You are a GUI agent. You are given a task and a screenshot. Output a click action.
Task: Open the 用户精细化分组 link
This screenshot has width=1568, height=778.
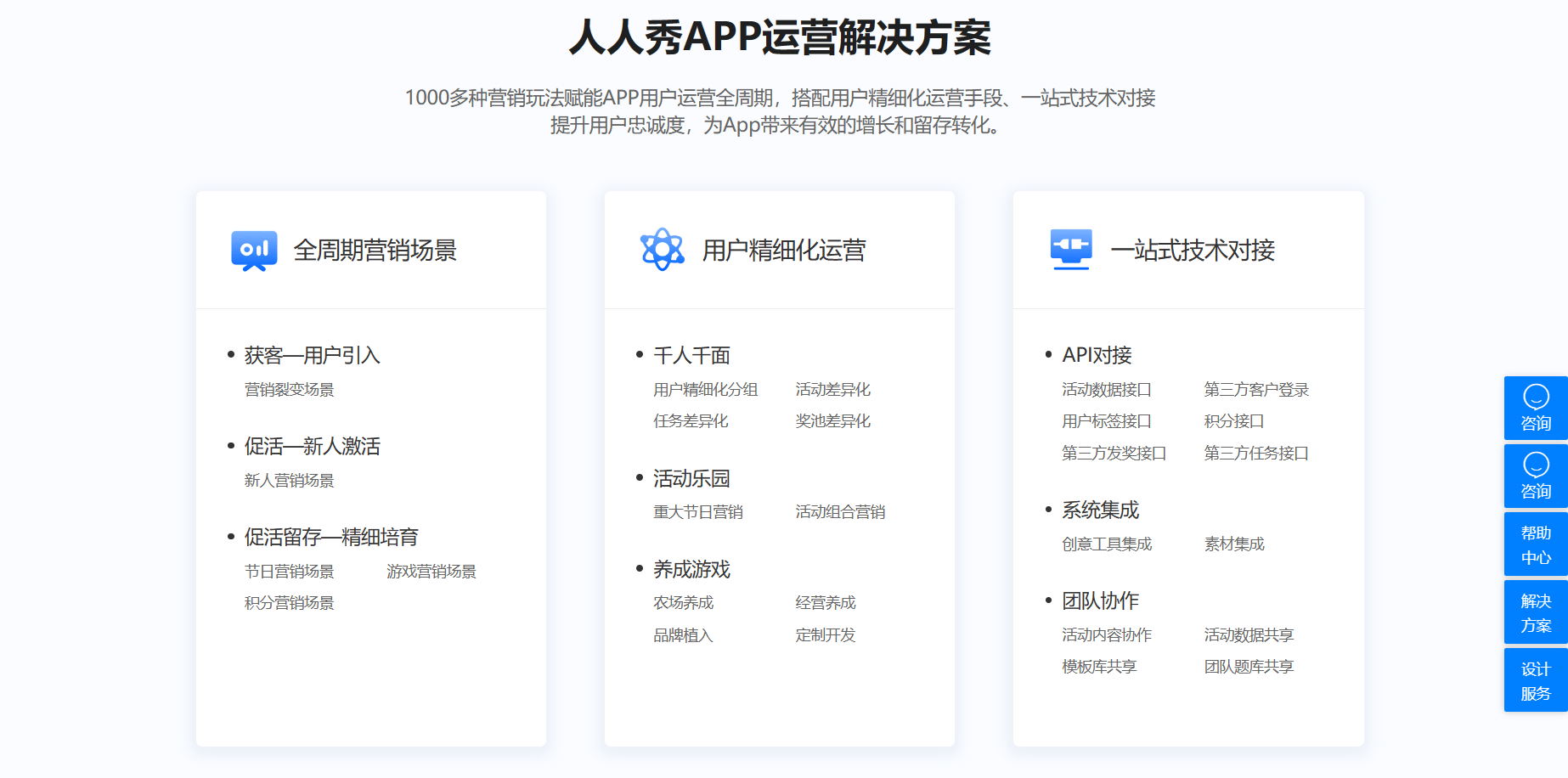(x=706, y=390)
